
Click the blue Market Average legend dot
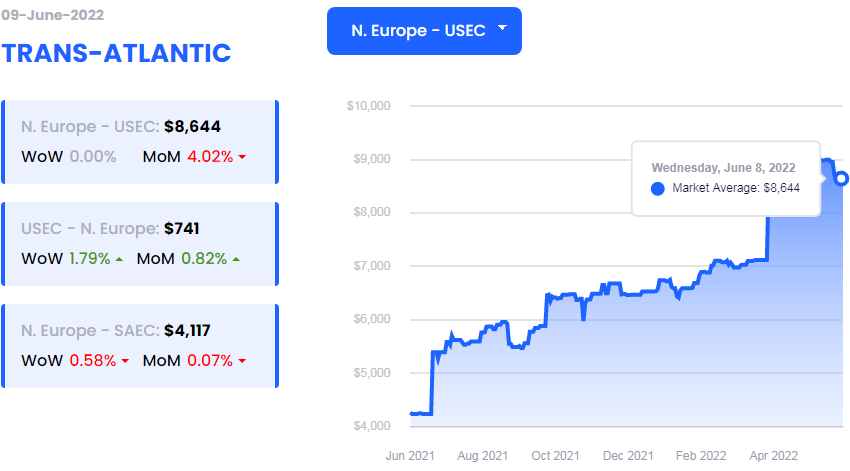click(x=657, y=188)
